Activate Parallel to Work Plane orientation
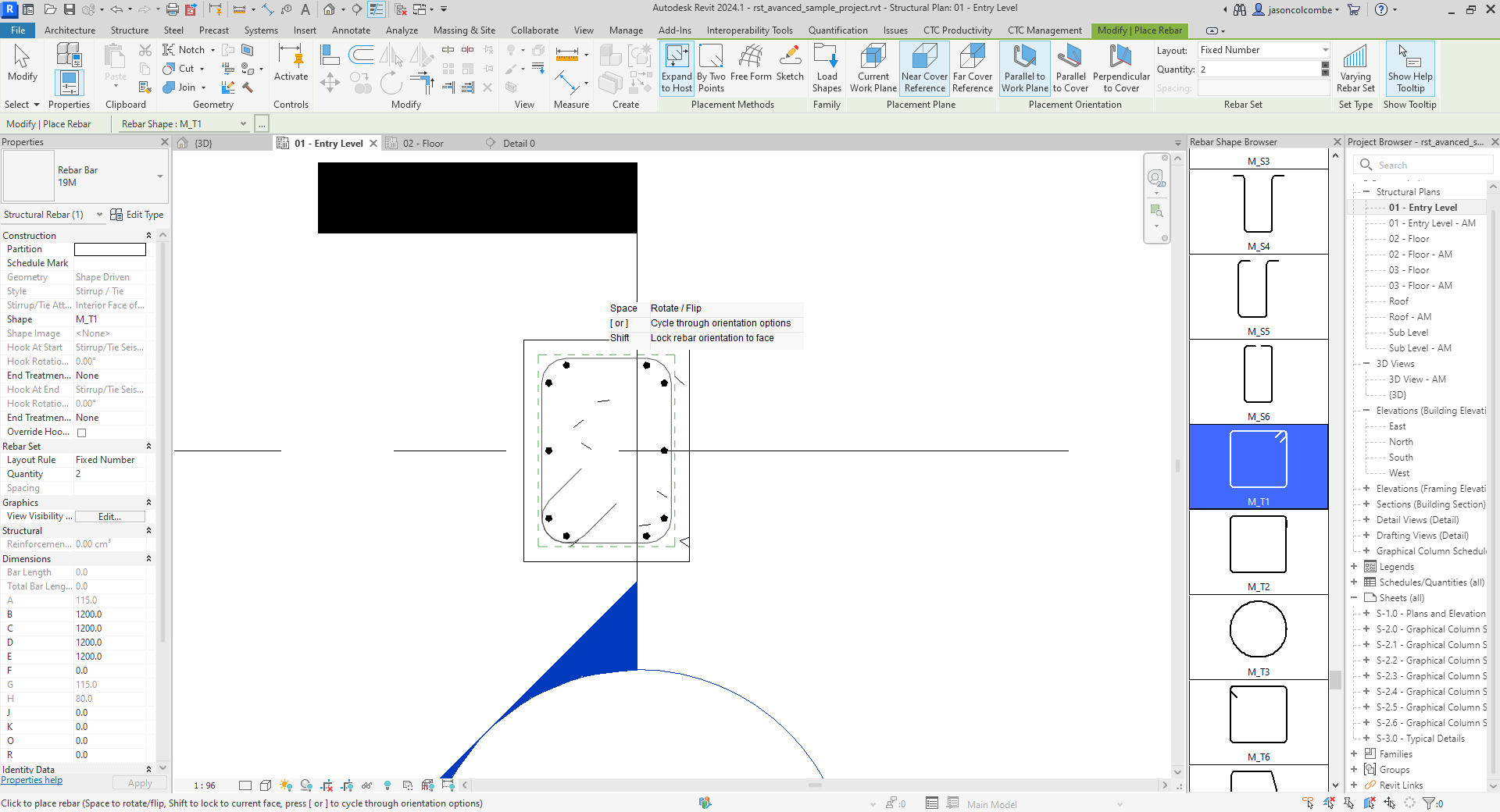The image size is (1500, 812). pyautogui.click(x=1023, y=69)
